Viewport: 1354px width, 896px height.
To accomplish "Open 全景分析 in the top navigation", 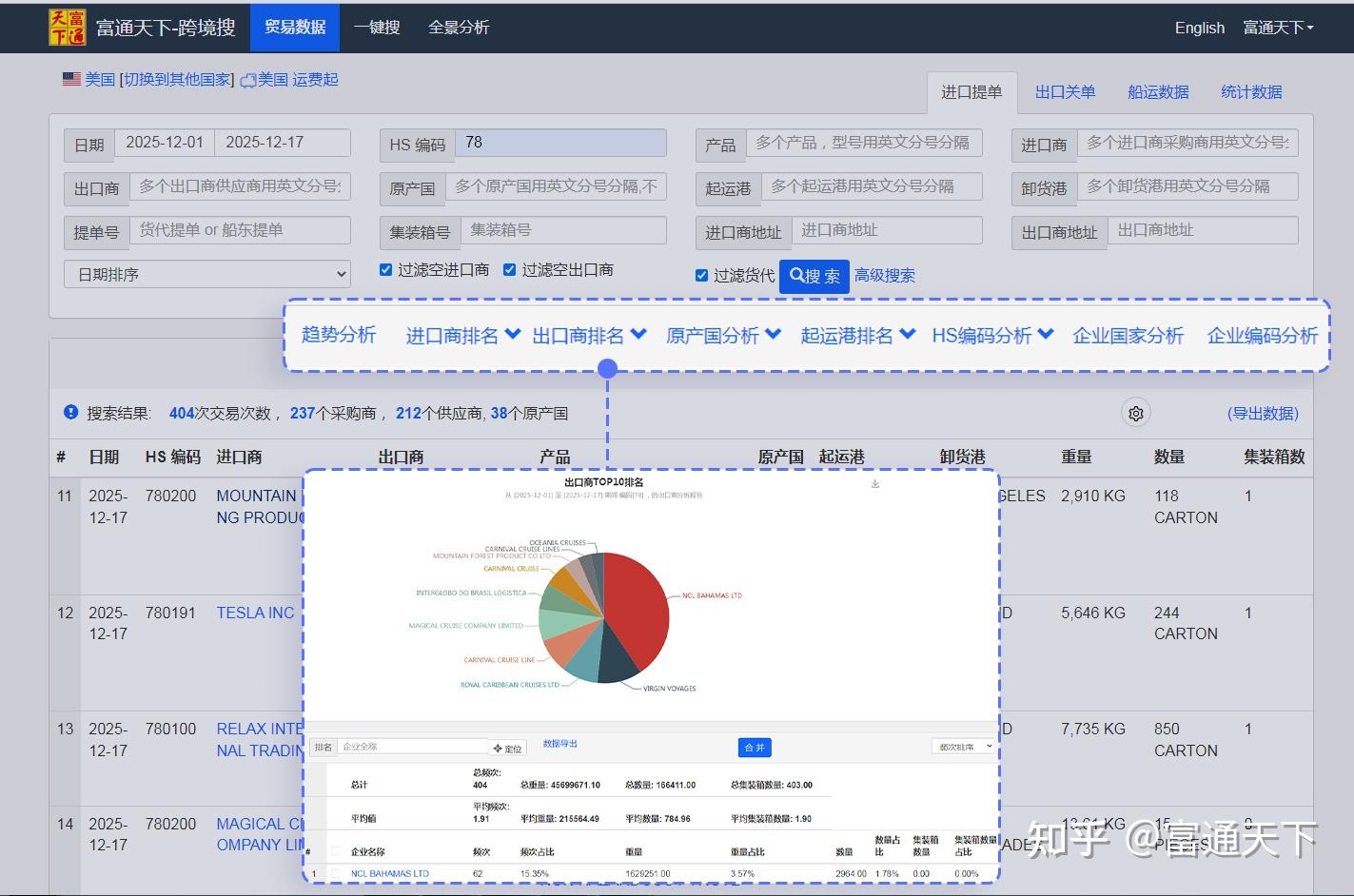I will 459,28.
